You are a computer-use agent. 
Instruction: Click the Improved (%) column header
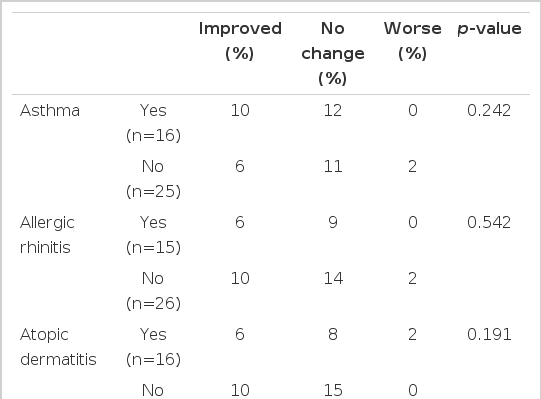point(240,41)
